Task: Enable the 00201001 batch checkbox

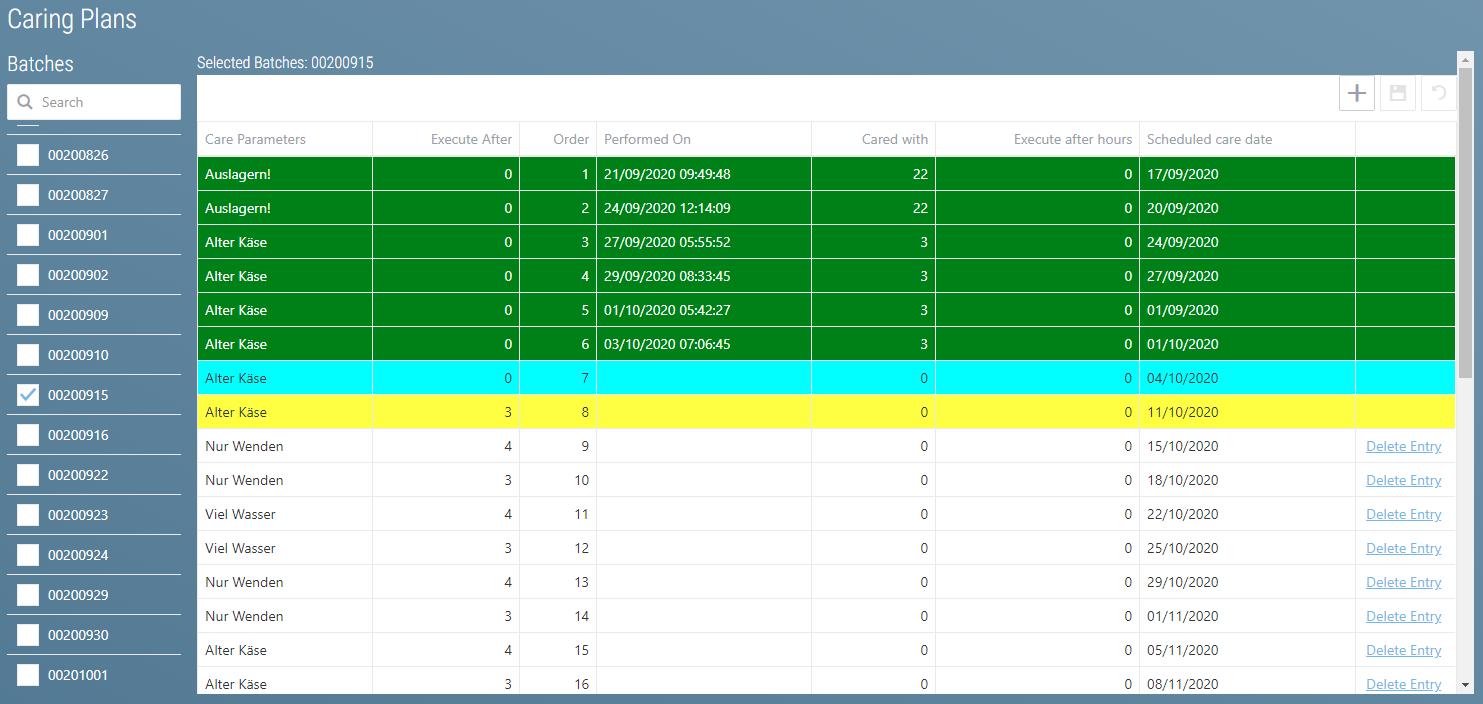Action: (28, 675)
